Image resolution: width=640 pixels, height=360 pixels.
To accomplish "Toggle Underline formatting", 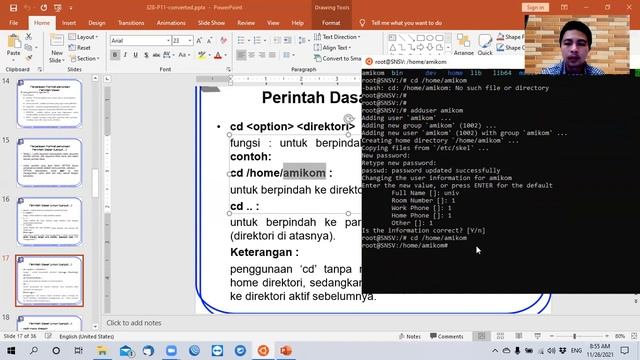I will point(136,55).
